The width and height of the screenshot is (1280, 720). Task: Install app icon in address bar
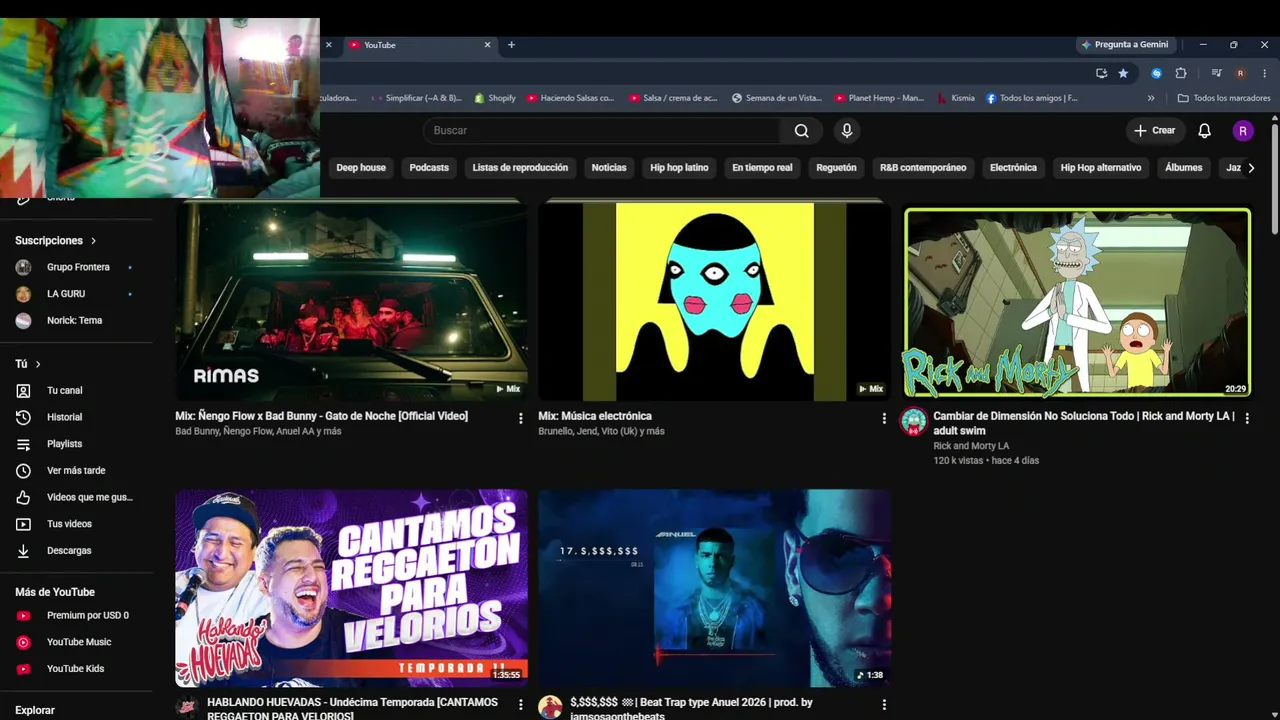point(1101,73)
